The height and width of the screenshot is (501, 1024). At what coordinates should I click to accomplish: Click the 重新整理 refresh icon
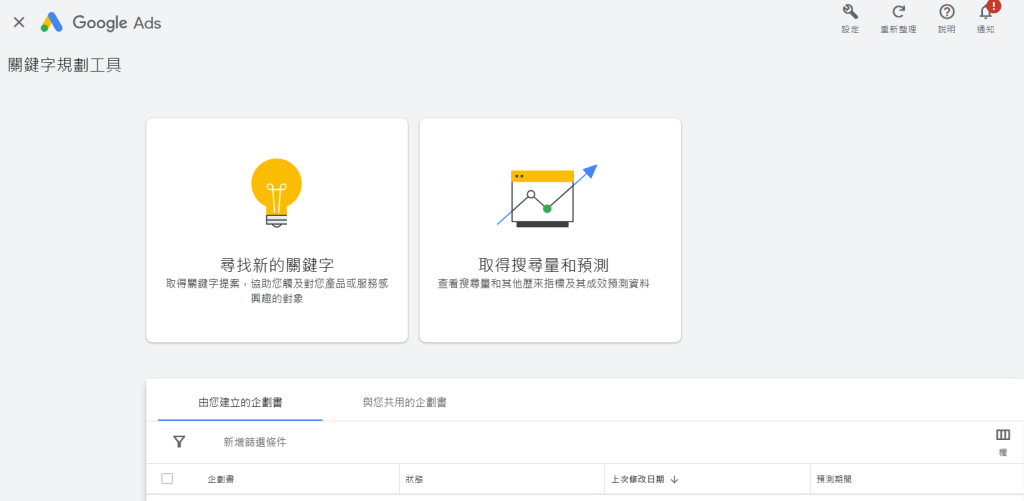tap(899, 12)
